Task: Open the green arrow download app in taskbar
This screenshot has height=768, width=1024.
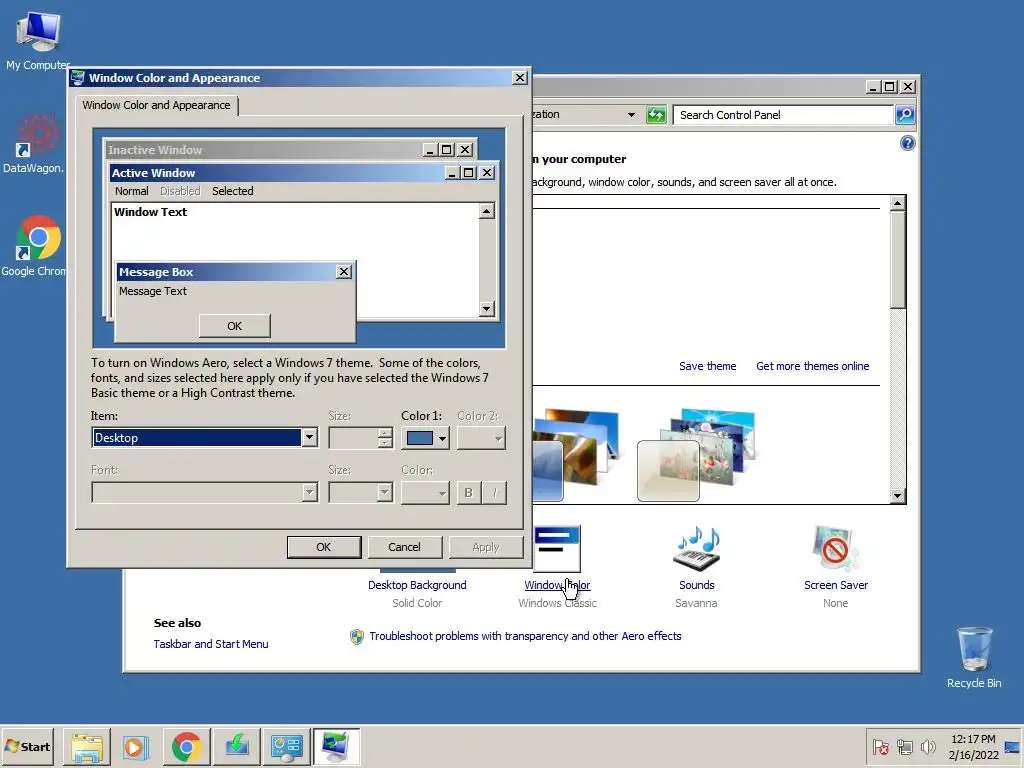Action: click(236, 746)
